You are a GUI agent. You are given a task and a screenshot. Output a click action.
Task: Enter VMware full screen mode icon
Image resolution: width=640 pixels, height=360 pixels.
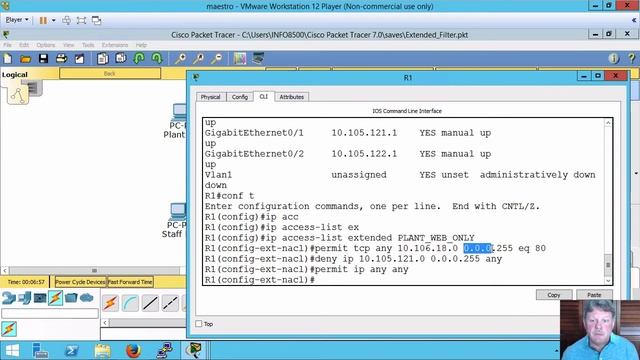coord(81,20)
